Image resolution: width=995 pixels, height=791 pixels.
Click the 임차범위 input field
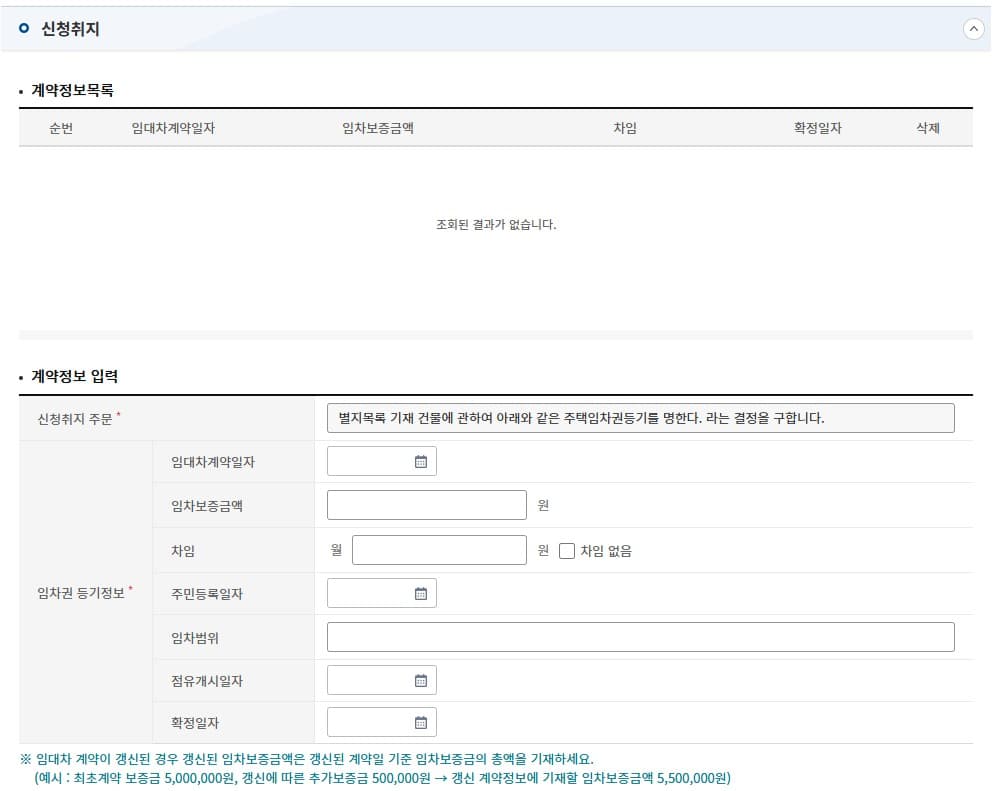[x=641, y=636]
